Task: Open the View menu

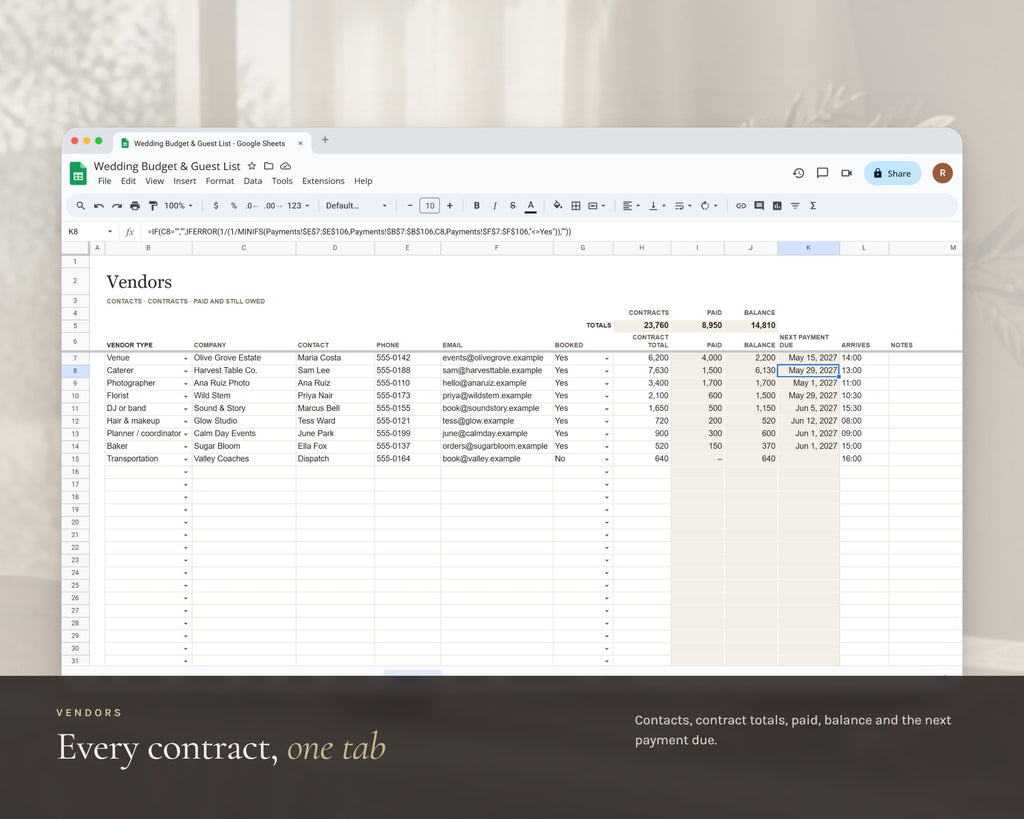Action: coord(154,181)
